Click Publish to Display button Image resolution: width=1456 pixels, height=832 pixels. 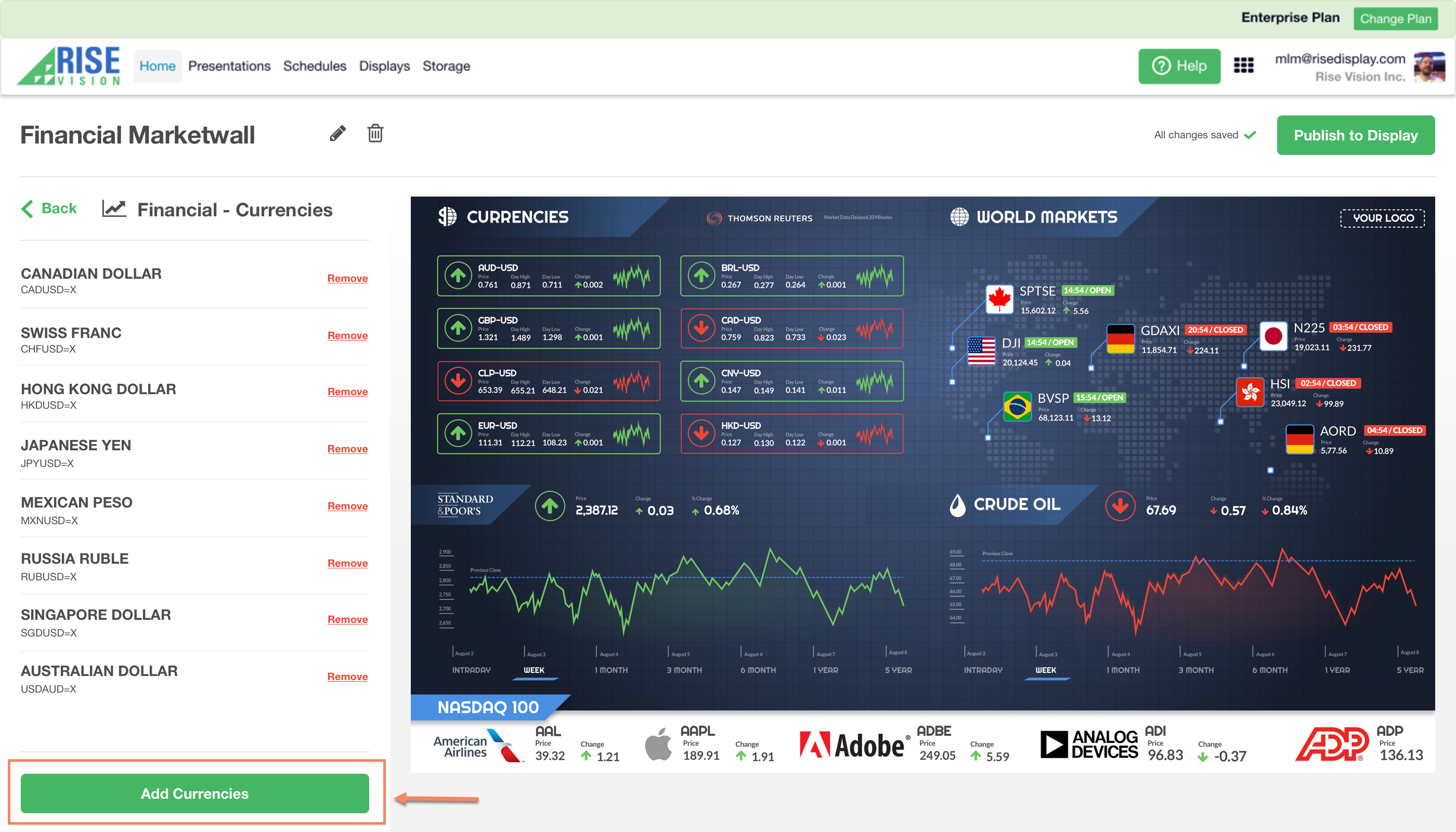click(1356, 135)
